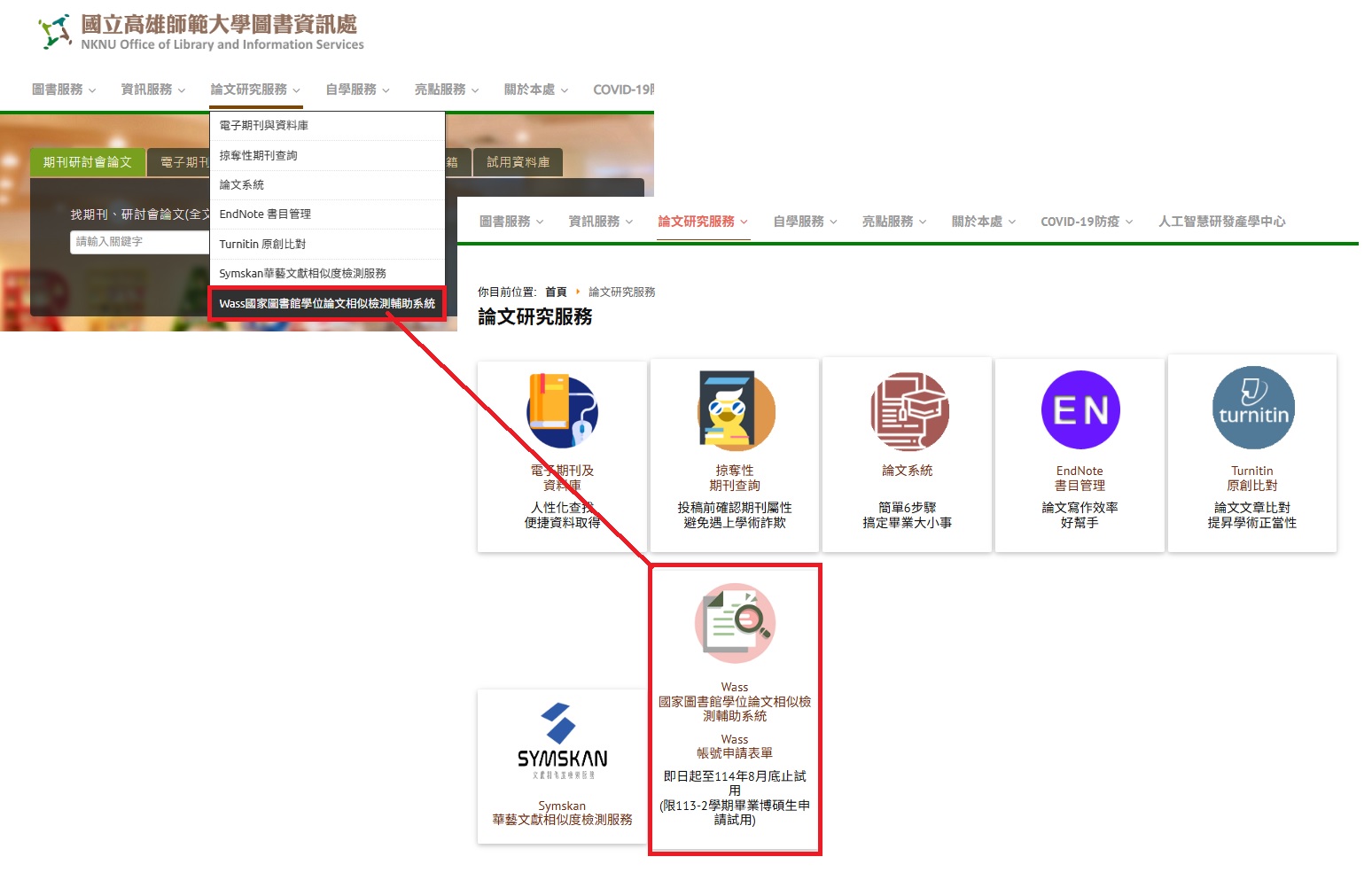The height and width of the screenshot is (888, 1372).
Task: Expand 資訊服務 dropdown in top-left nav
Action: [153, 90]
